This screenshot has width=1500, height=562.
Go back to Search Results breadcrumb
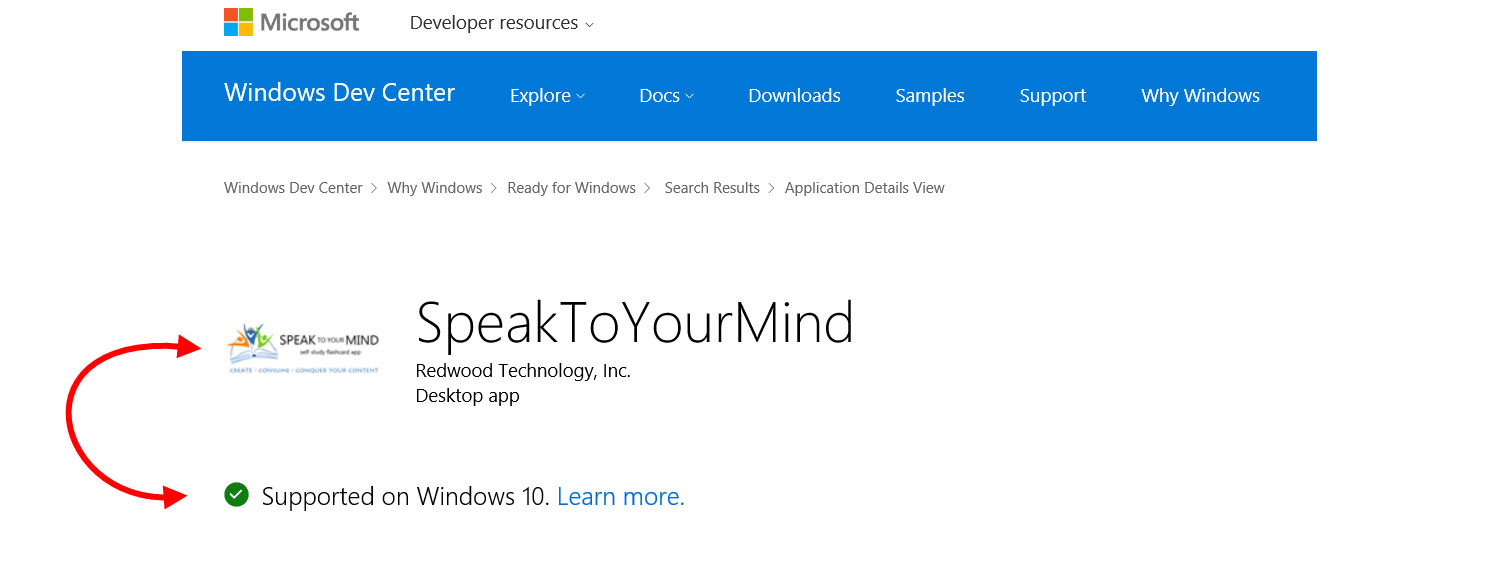point(712,188)
